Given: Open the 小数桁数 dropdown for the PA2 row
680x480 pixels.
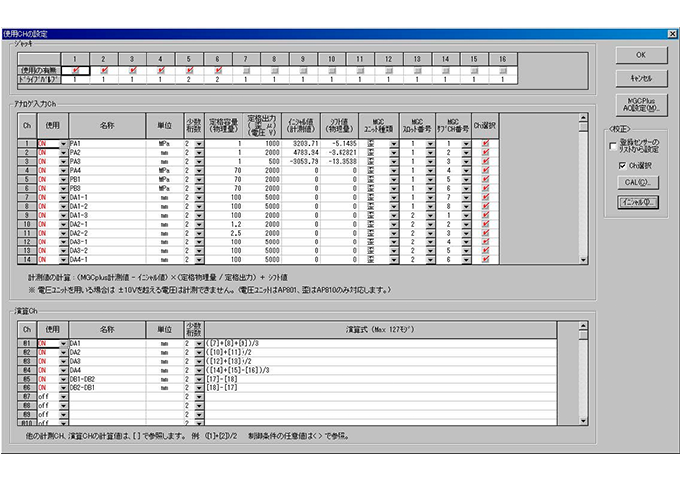Looking at the screenshot, I should (199, 153).
